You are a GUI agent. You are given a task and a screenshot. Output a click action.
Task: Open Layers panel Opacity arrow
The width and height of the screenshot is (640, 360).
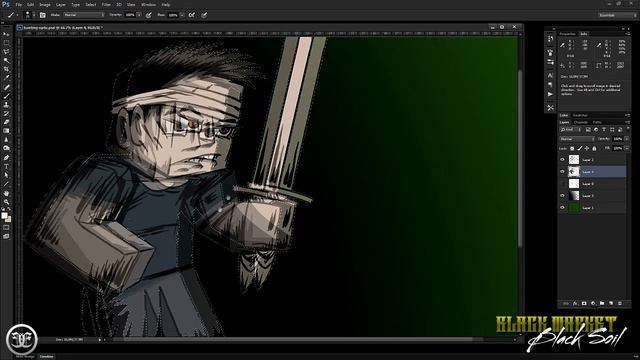coord(627,139)
